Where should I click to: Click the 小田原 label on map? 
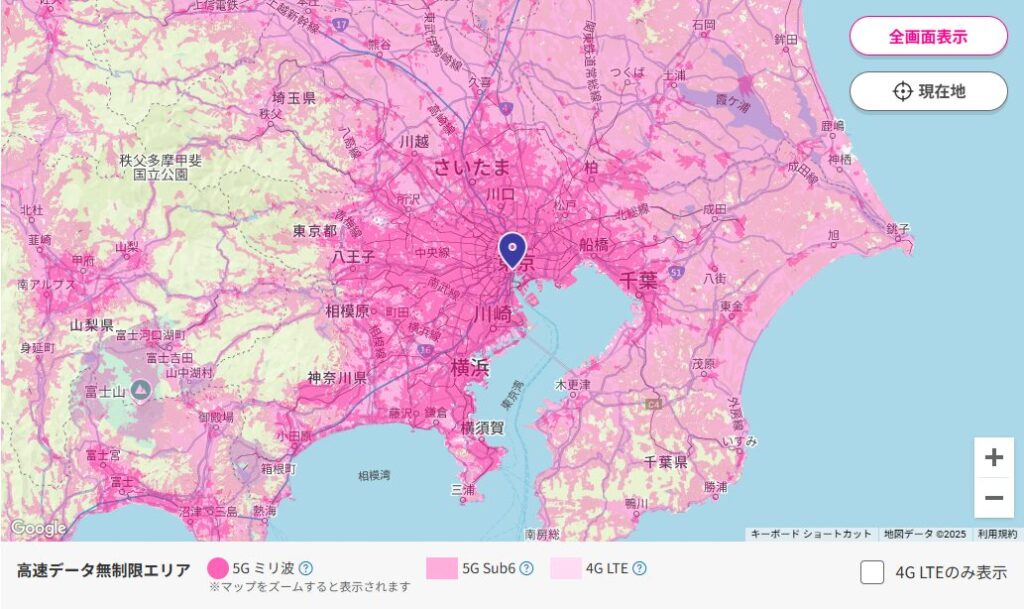pyautogui.click(x=293, y=435)
